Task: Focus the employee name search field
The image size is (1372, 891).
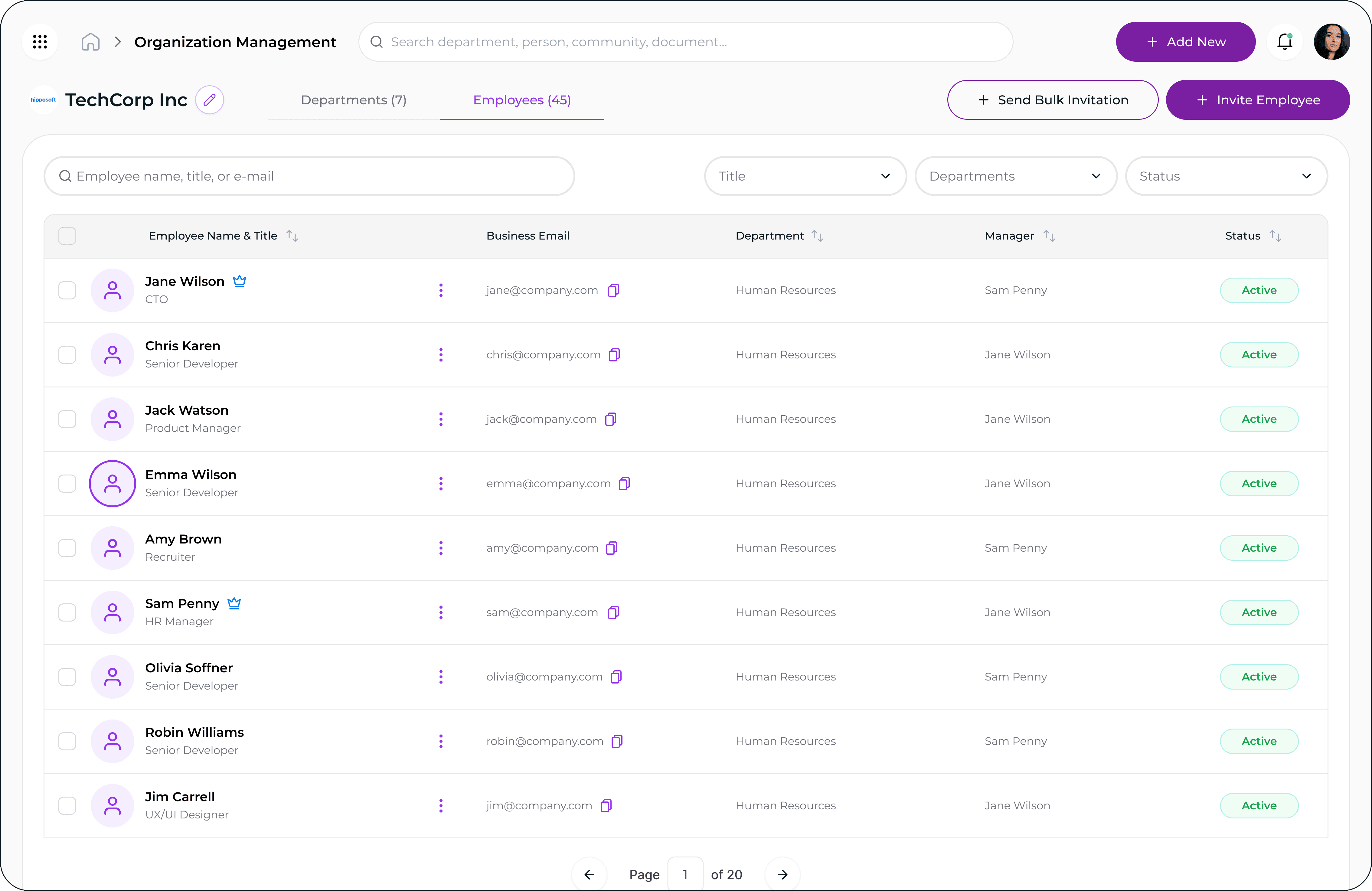Action: click(309, 176)
